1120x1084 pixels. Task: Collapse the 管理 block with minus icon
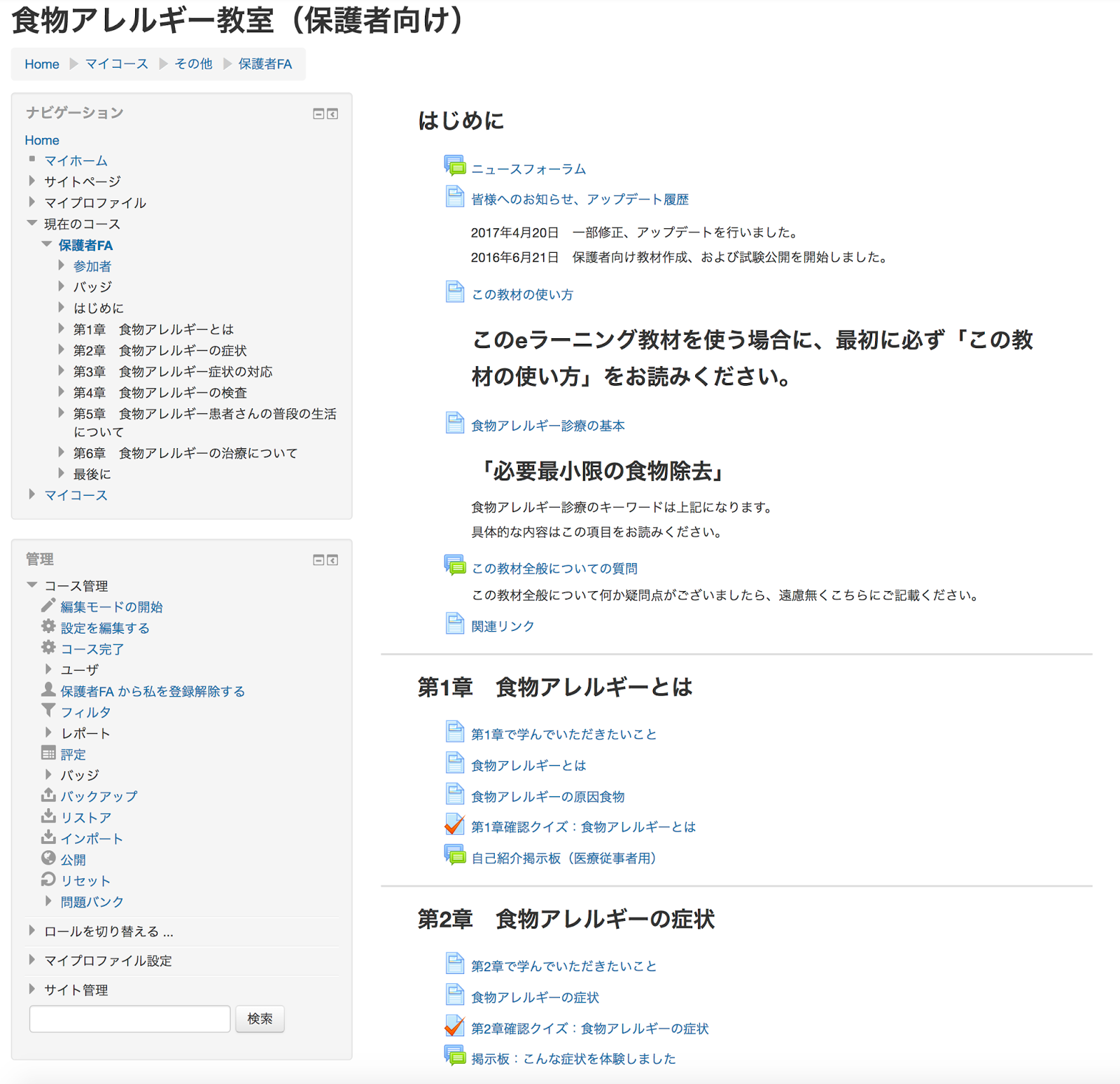318,560
